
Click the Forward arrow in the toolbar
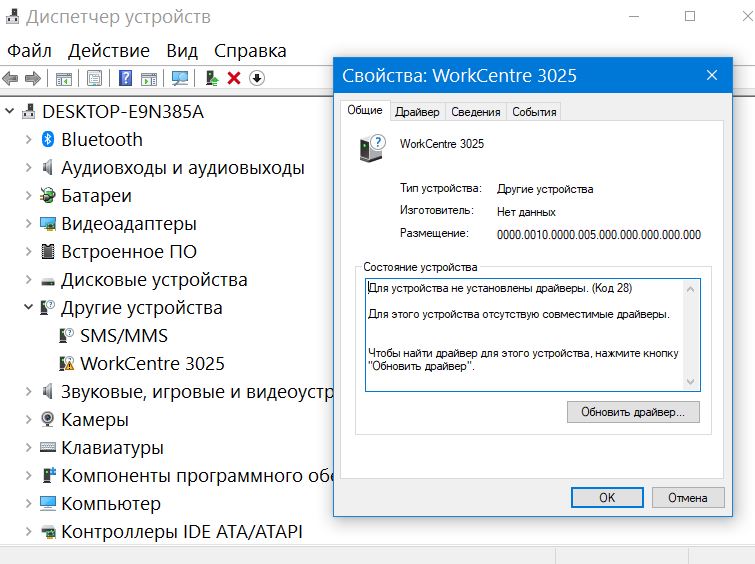(32, 78)
